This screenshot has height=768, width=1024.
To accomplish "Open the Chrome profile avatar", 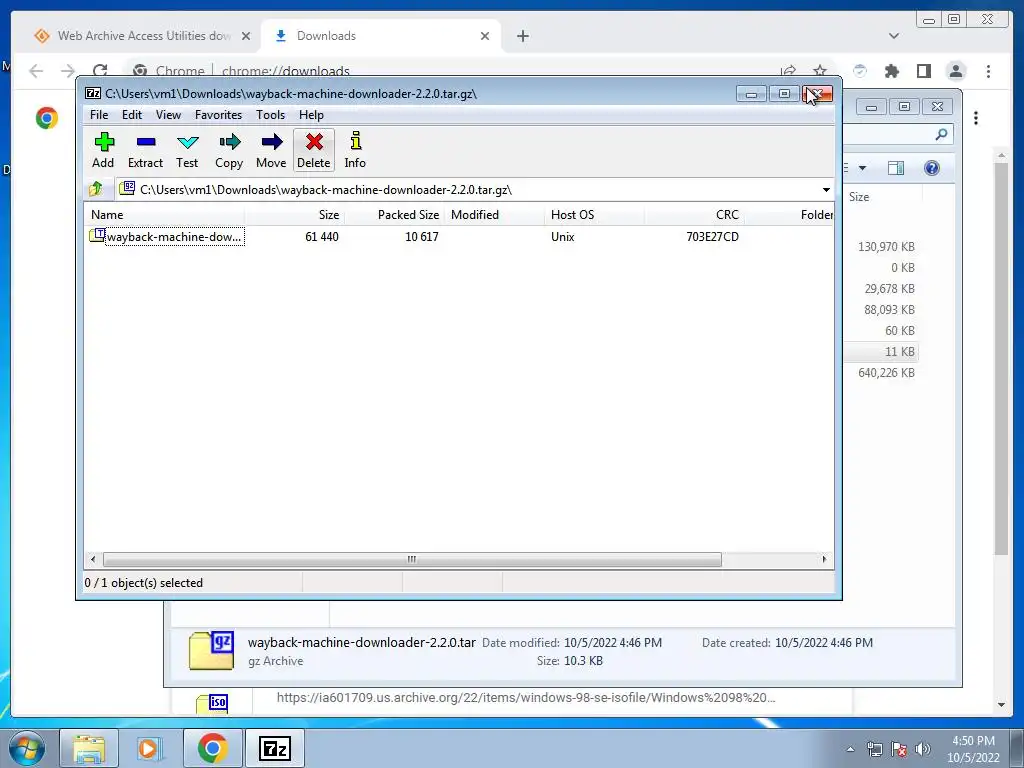I will click(x=956, y=71).
